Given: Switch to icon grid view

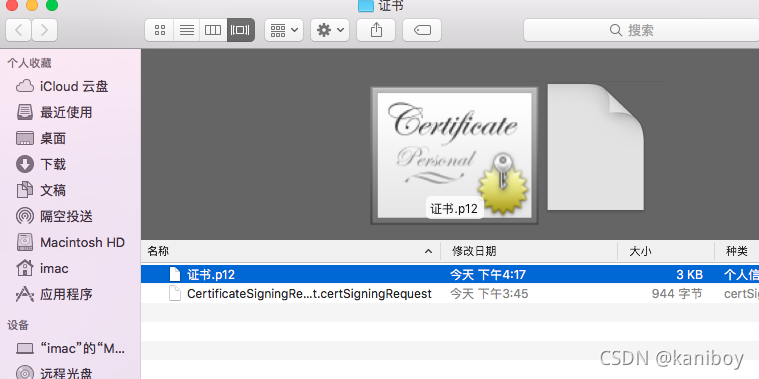Looking at the screenshot, I should tap(160, 30).
